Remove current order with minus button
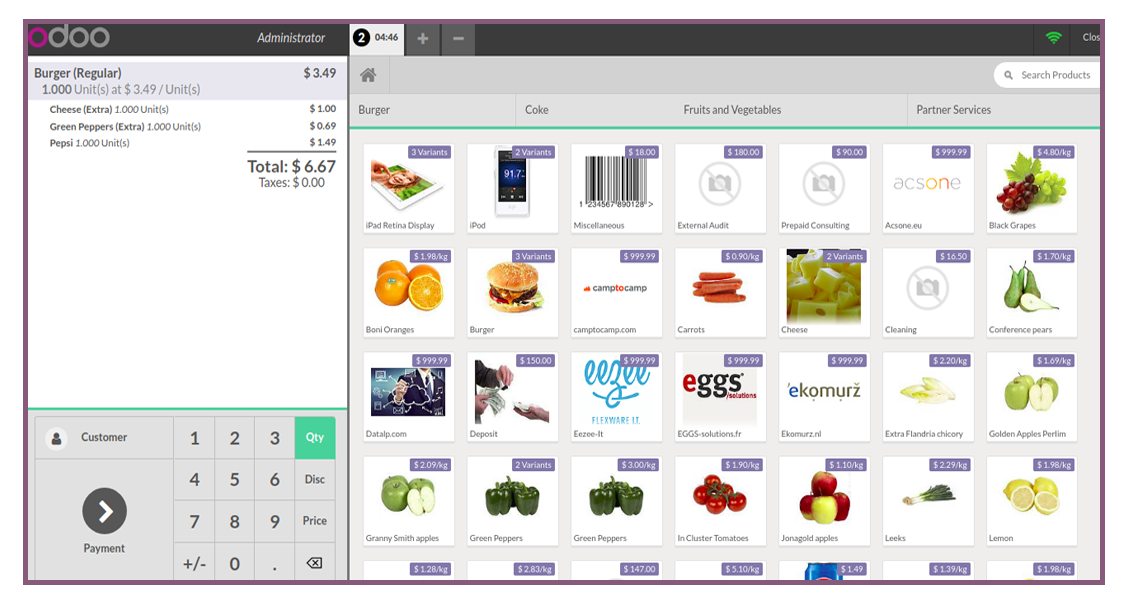 pos(458,38)
